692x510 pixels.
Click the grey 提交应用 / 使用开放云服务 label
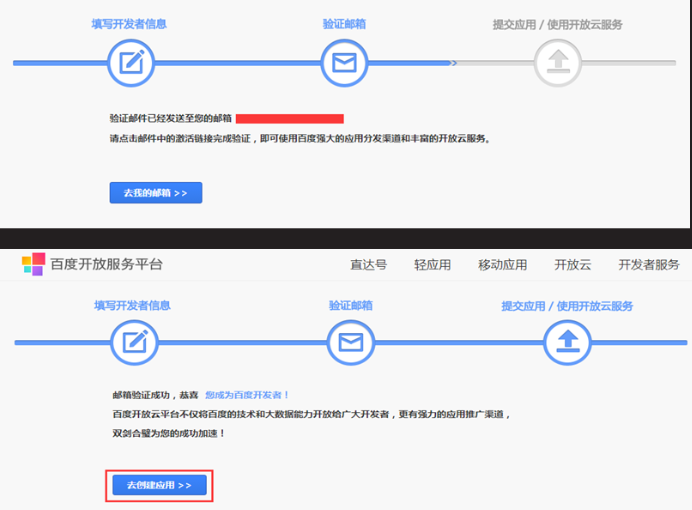[558, 25]
